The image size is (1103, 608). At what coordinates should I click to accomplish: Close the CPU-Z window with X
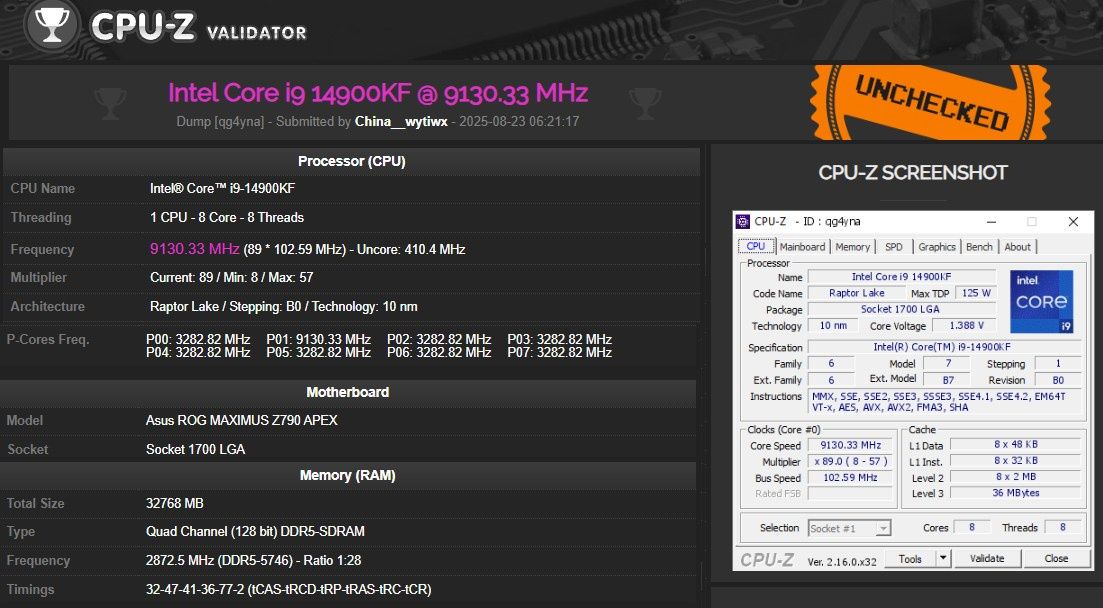(x=1073, y=222)
